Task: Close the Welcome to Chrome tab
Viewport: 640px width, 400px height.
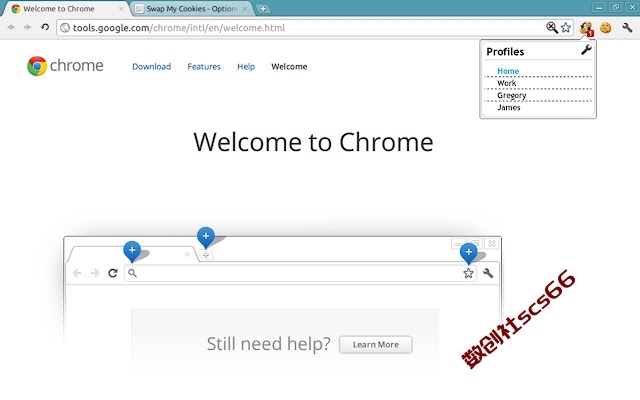Action: tap(121, 9)
